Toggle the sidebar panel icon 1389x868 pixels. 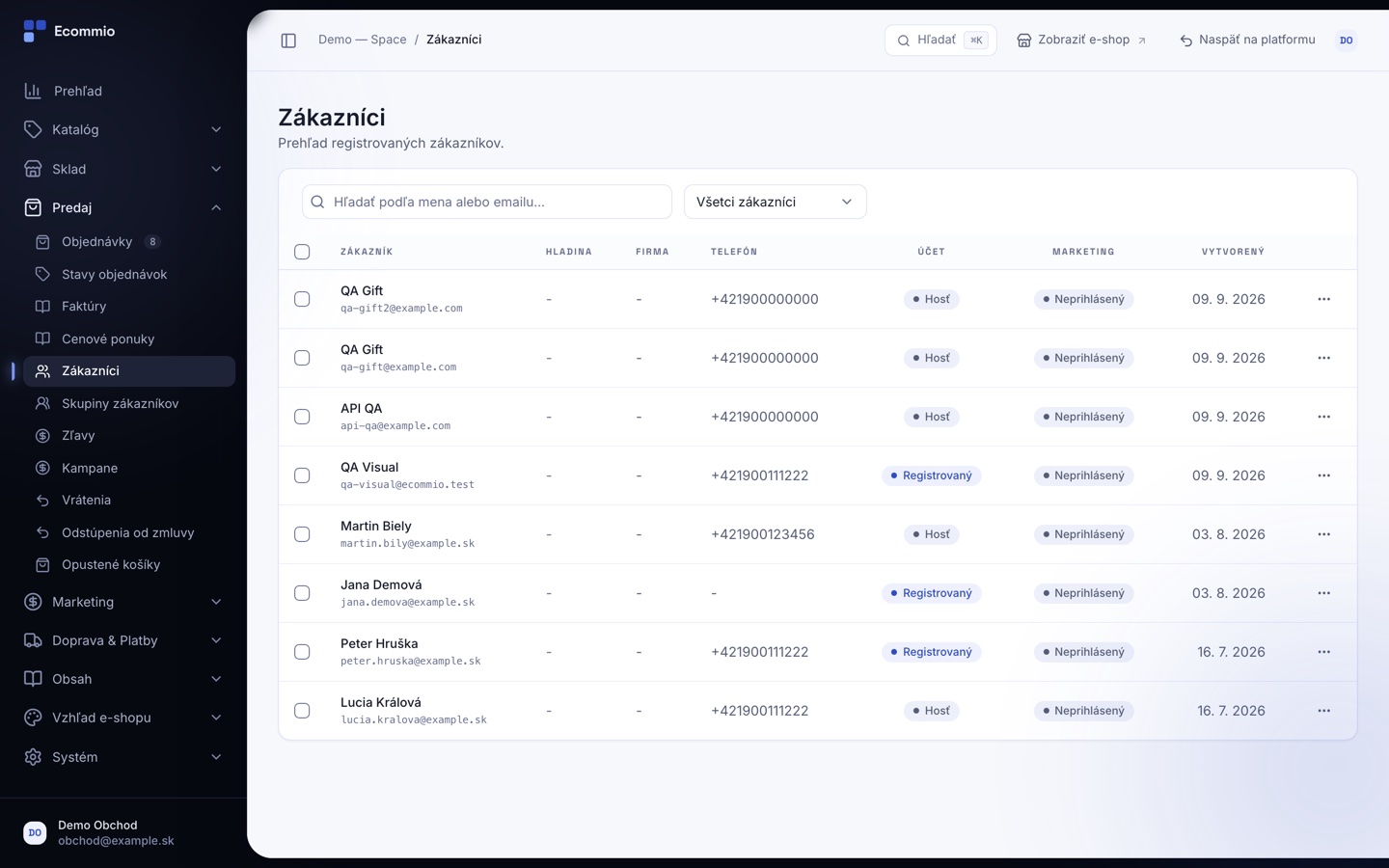click(x=288, y=41)
